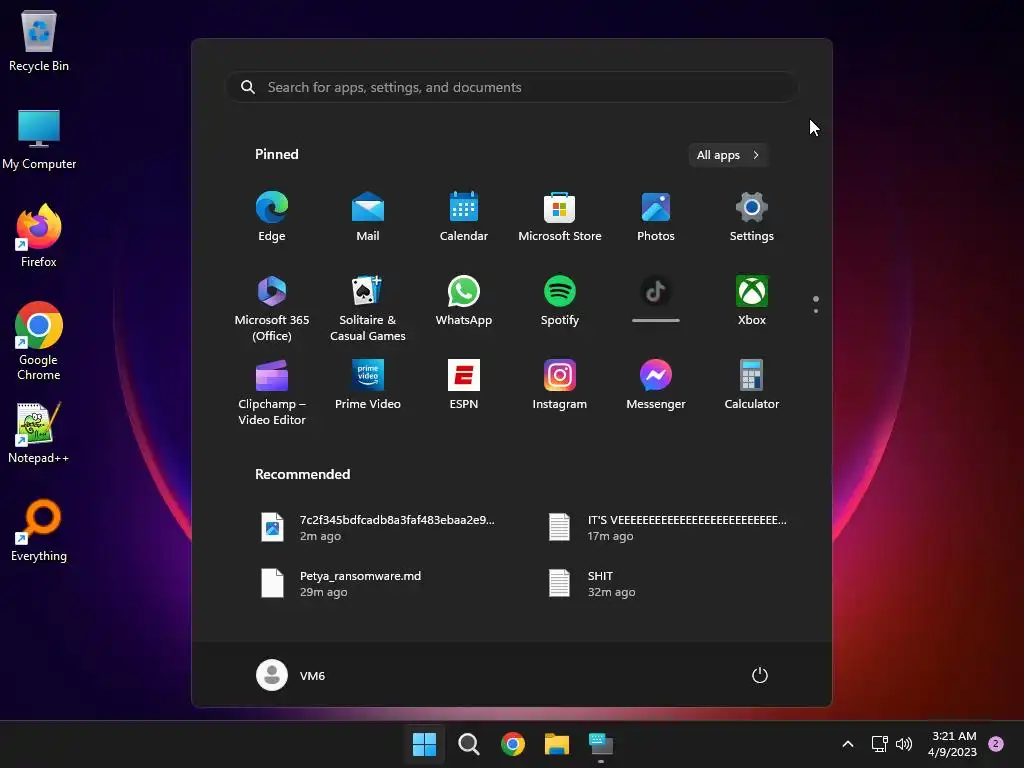Go to next page of pinned apps
1024x768 pixels.
pos(816,311)
